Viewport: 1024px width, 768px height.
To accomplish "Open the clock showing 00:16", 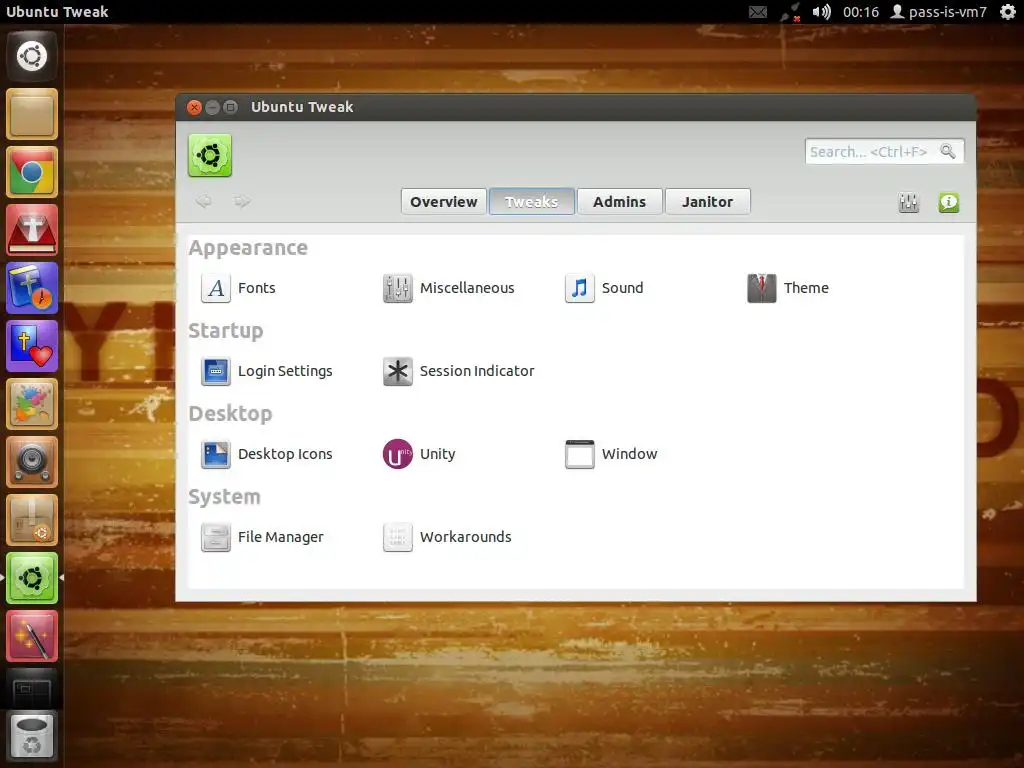I will [861, 12].
